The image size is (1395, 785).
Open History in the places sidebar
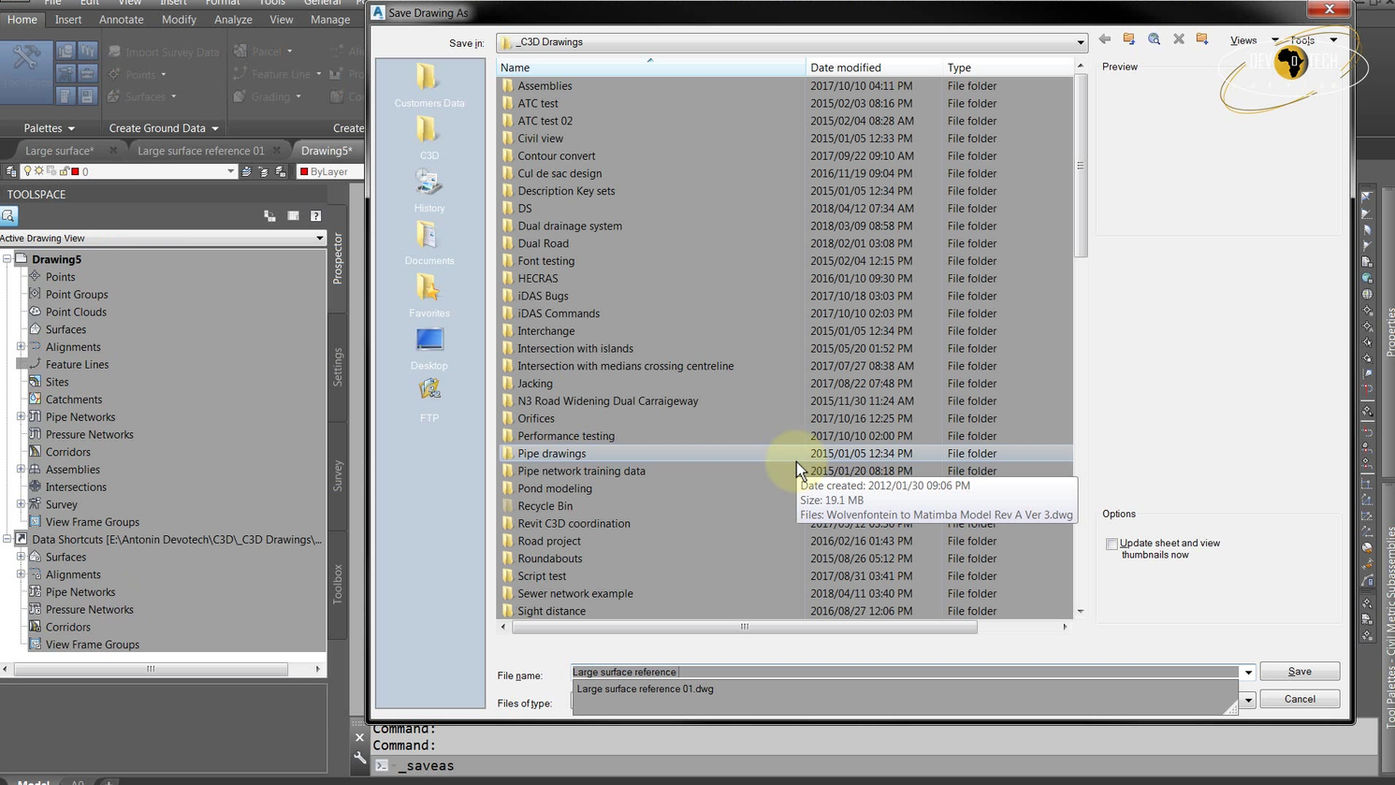(429, 190)
